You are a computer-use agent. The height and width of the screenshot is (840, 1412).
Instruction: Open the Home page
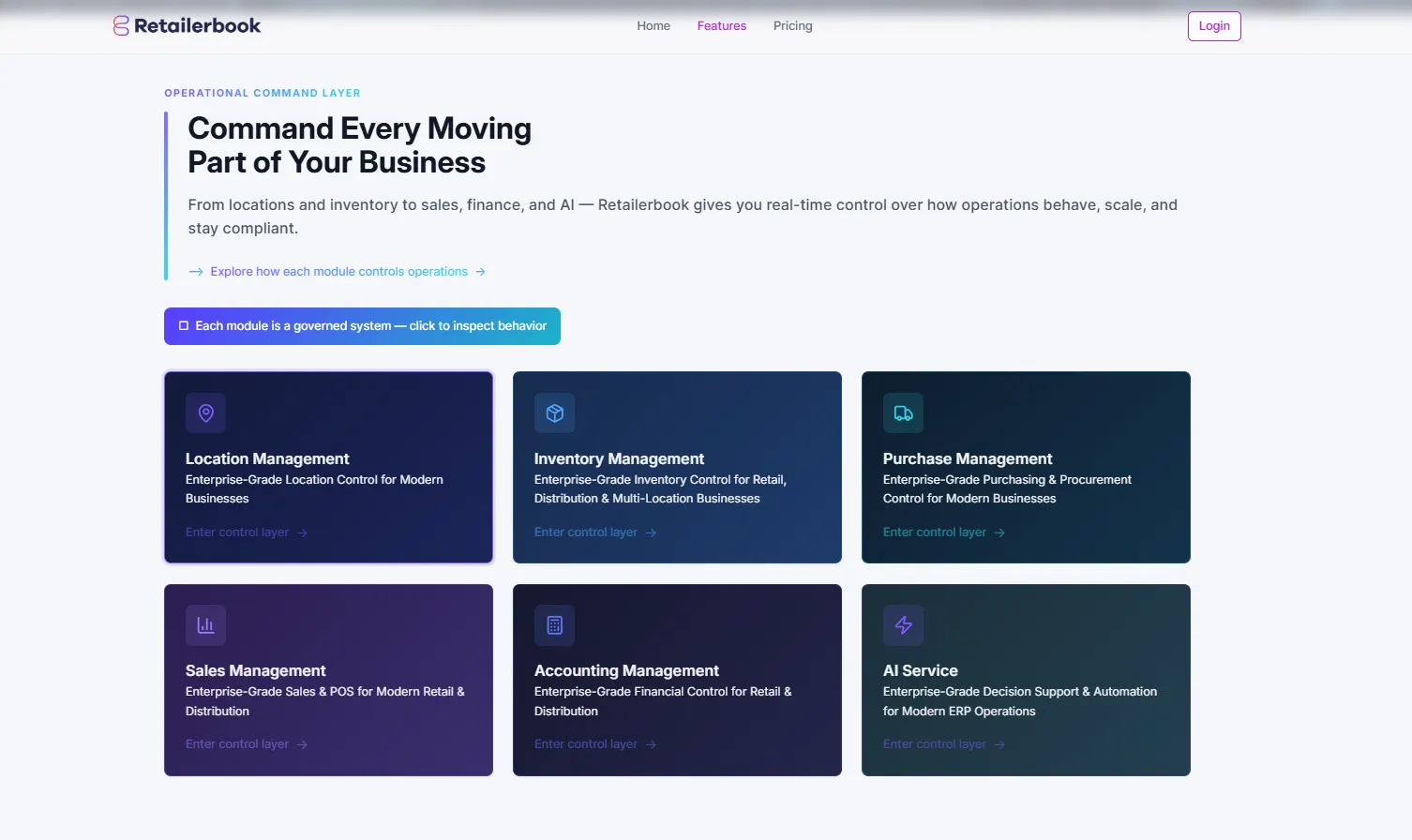pos(653,26)
